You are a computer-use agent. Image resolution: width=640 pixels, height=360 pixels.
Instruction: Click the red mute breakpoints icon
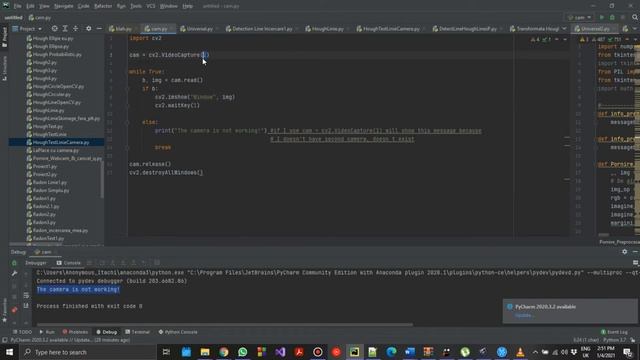(14, 310)
